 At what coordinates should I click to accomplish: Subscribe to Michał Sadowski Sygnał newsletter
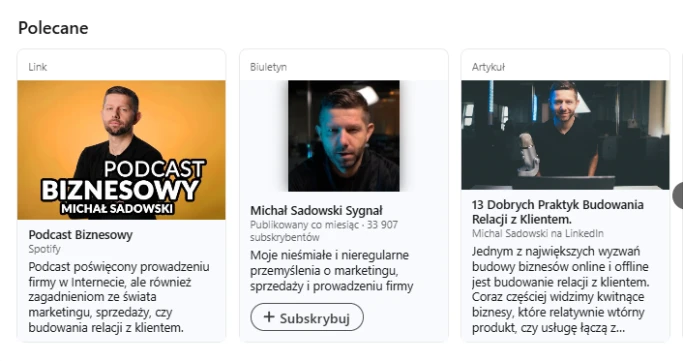click(x=307, y=317)
